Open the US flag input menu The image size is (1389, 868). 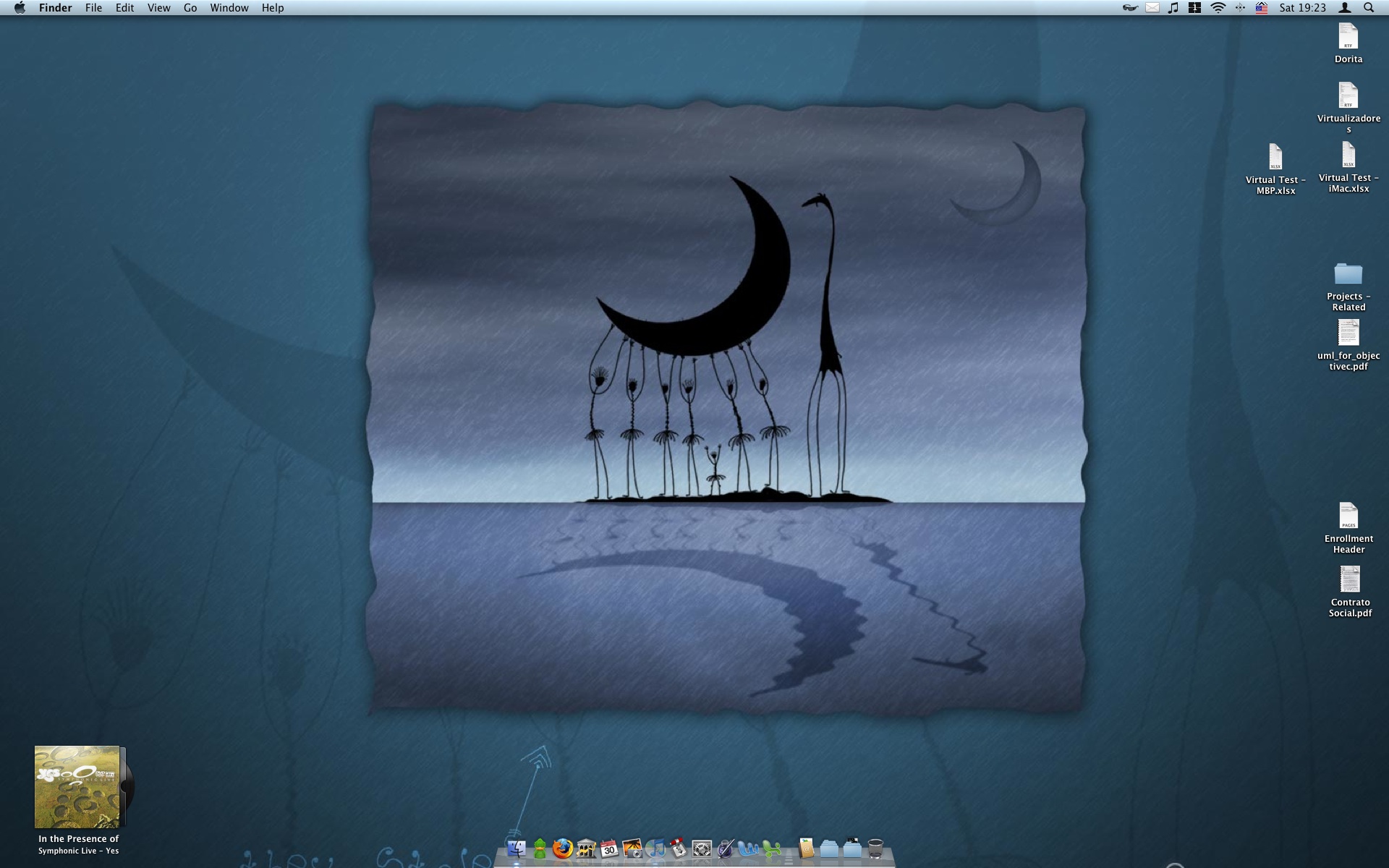1262,8
